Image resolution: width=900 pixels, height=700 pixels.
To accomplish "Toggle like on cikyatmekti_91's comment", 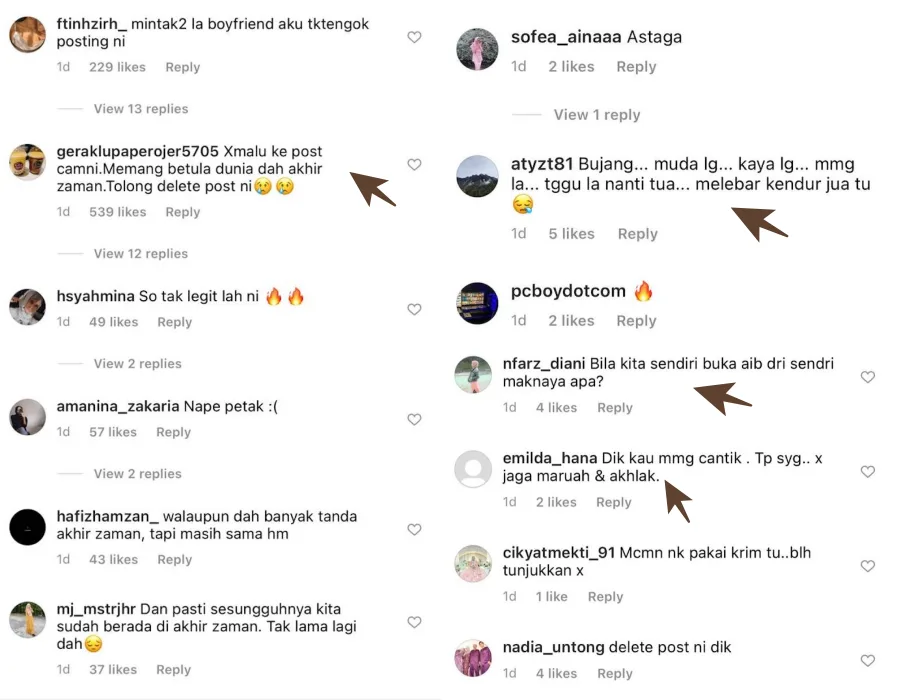I will click(x=868, y=566).
